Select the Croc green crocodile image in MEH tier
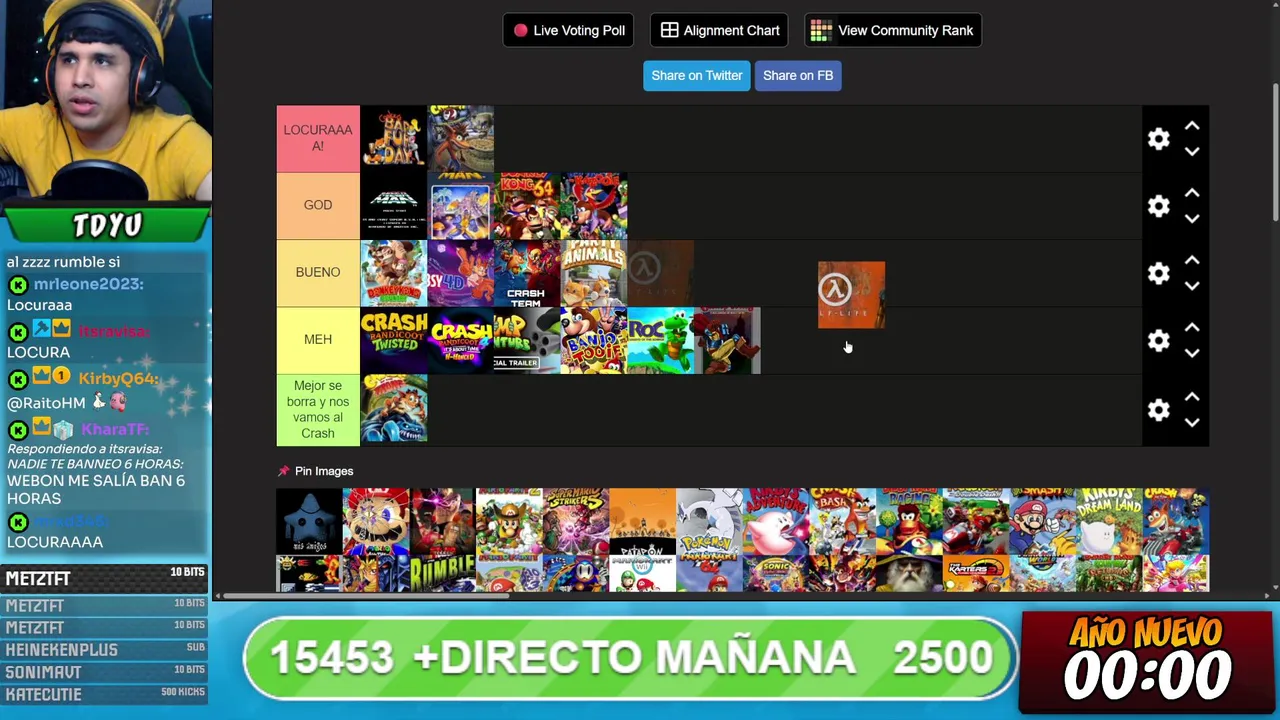 (x=661, y=340)
